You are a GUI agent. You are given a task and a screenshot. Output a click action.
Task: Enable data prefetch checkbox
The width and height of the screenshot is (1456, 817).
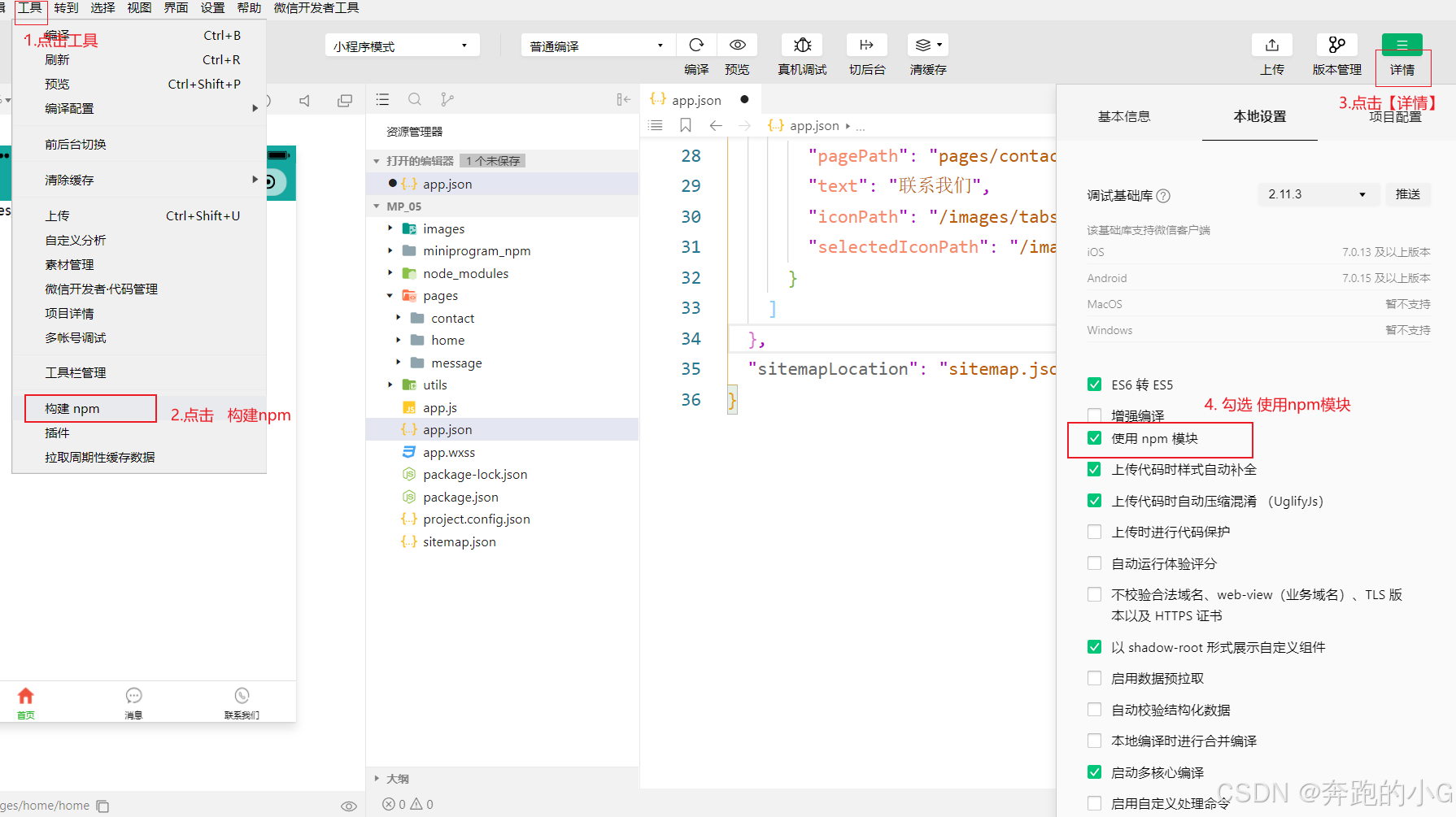[1094, 678]
